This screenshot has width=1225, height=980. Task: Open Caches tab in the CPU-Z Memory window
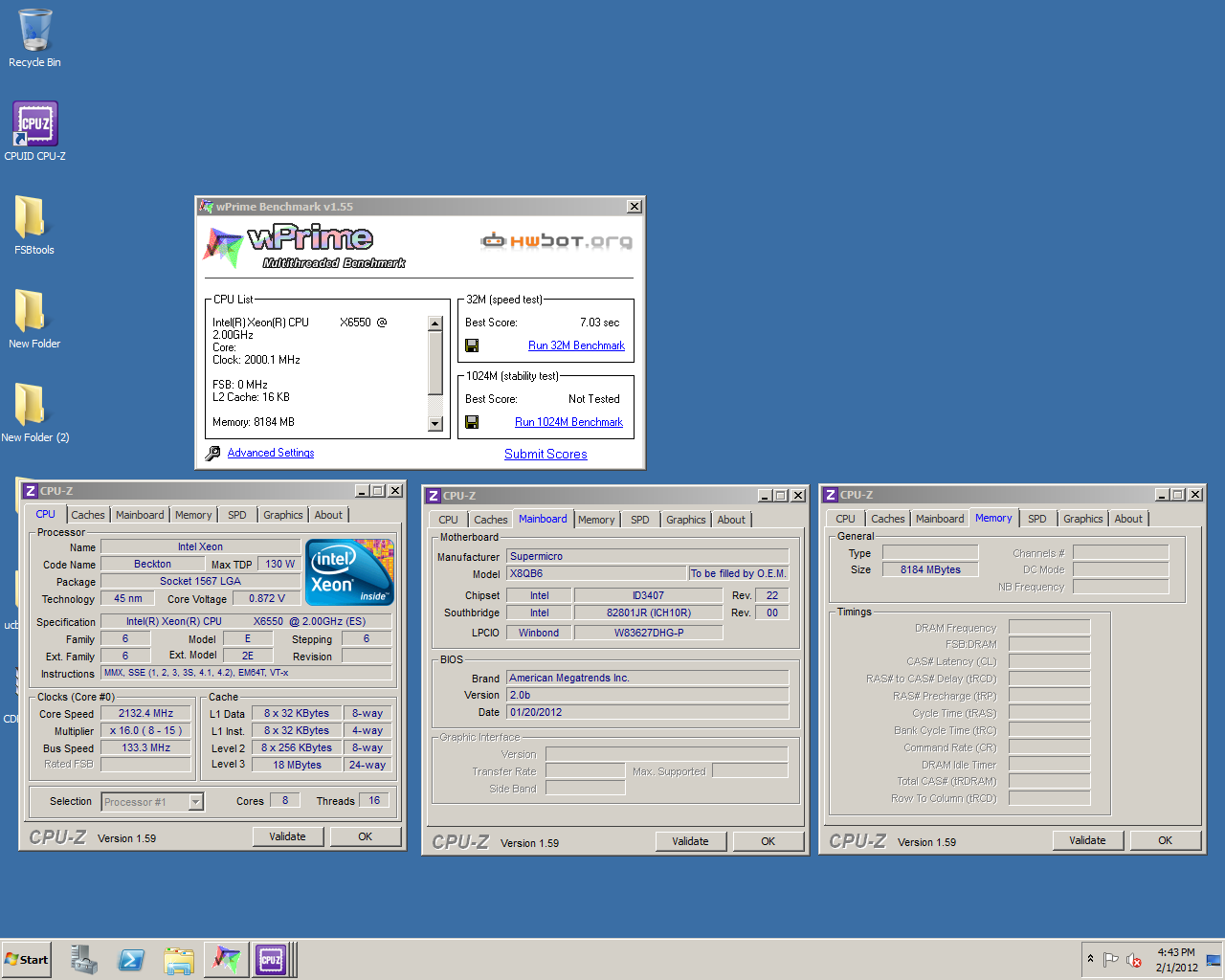click(x=888, y=519)
